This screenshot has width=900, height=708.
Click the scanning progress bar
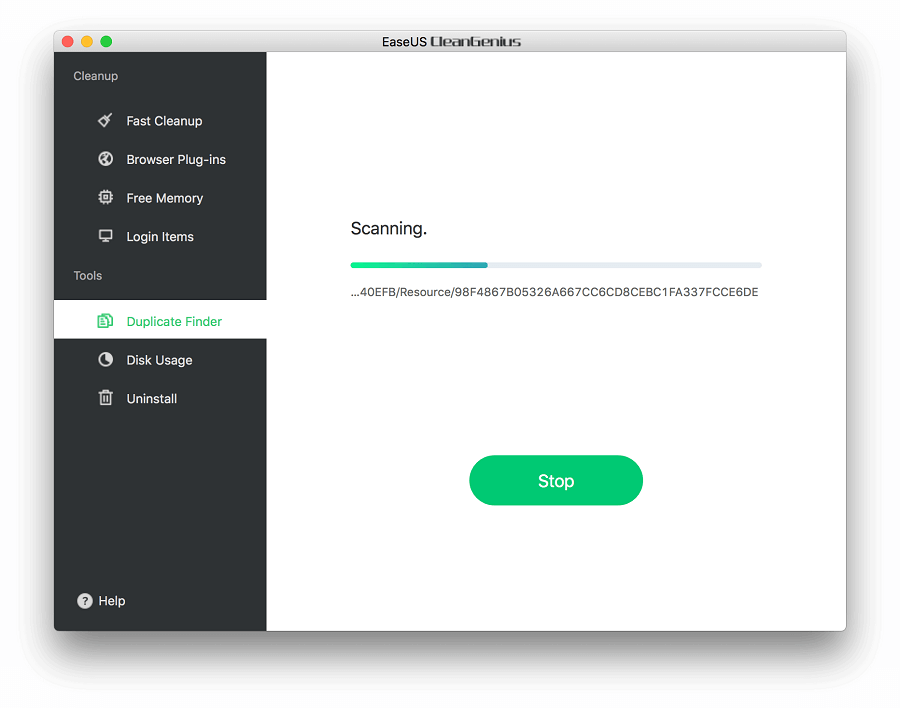[x=556, y=265]
